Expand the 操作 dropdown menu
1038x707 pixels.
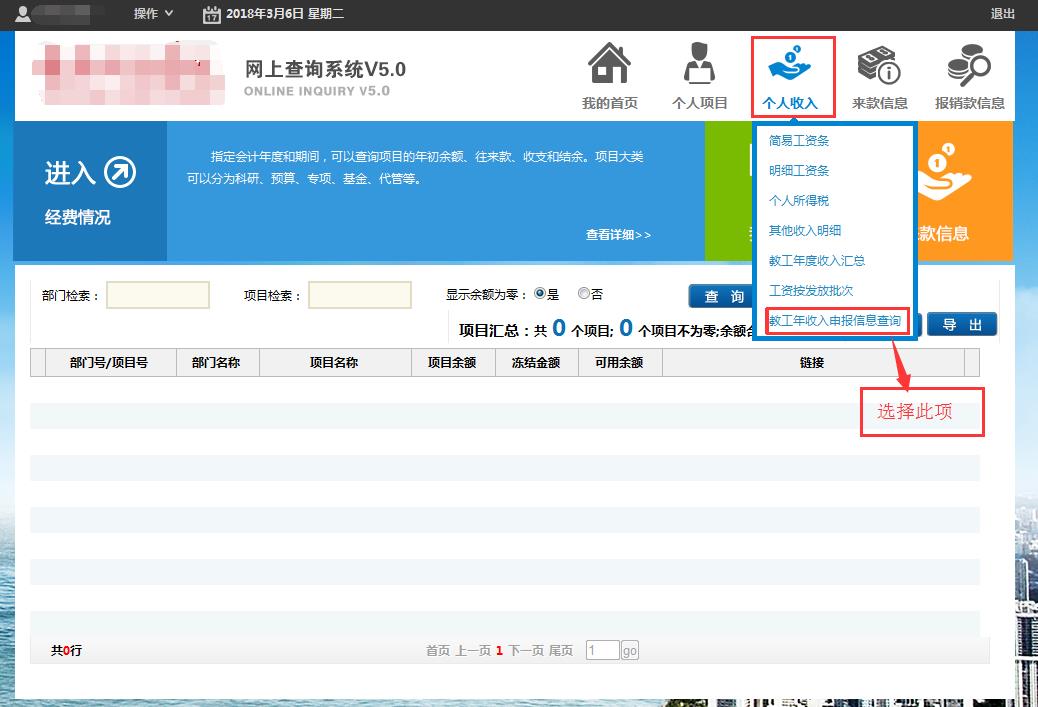click(154, 14)
